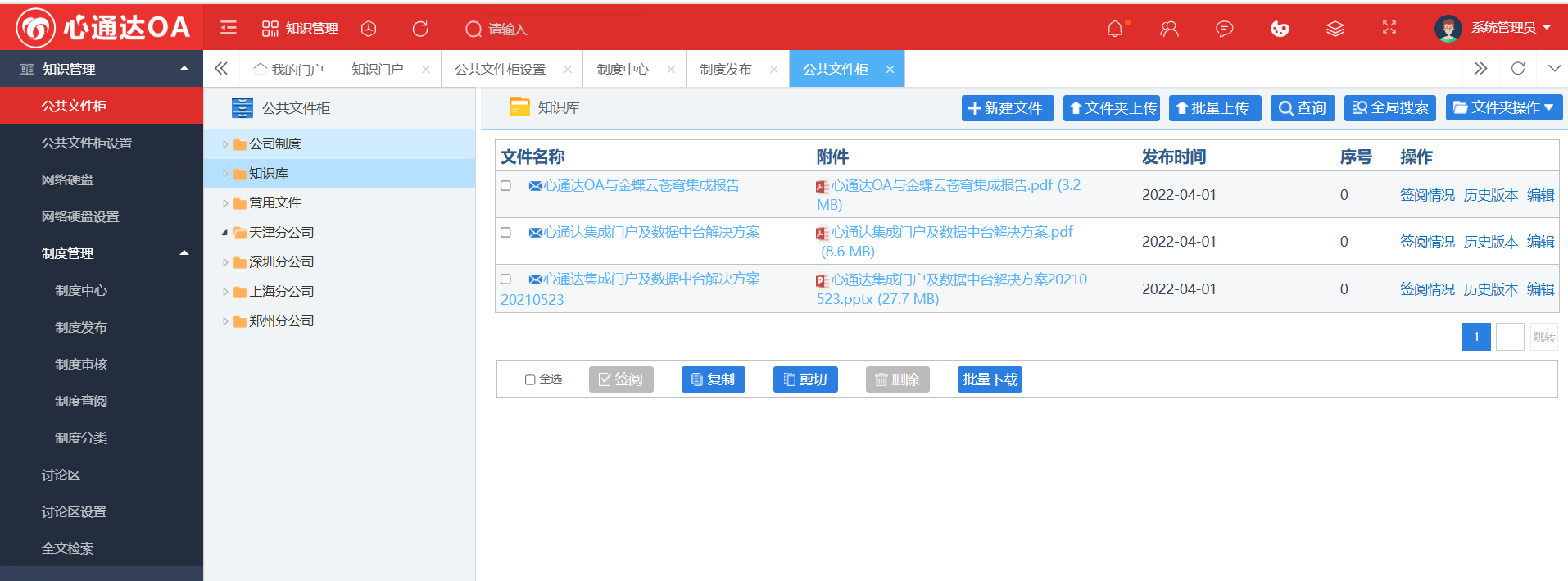Check the box for 集成门户及数据中台解决方案 pdf row
This screenshot has height=581, width=1568.
pyautogui.click(x=505, y=233)
